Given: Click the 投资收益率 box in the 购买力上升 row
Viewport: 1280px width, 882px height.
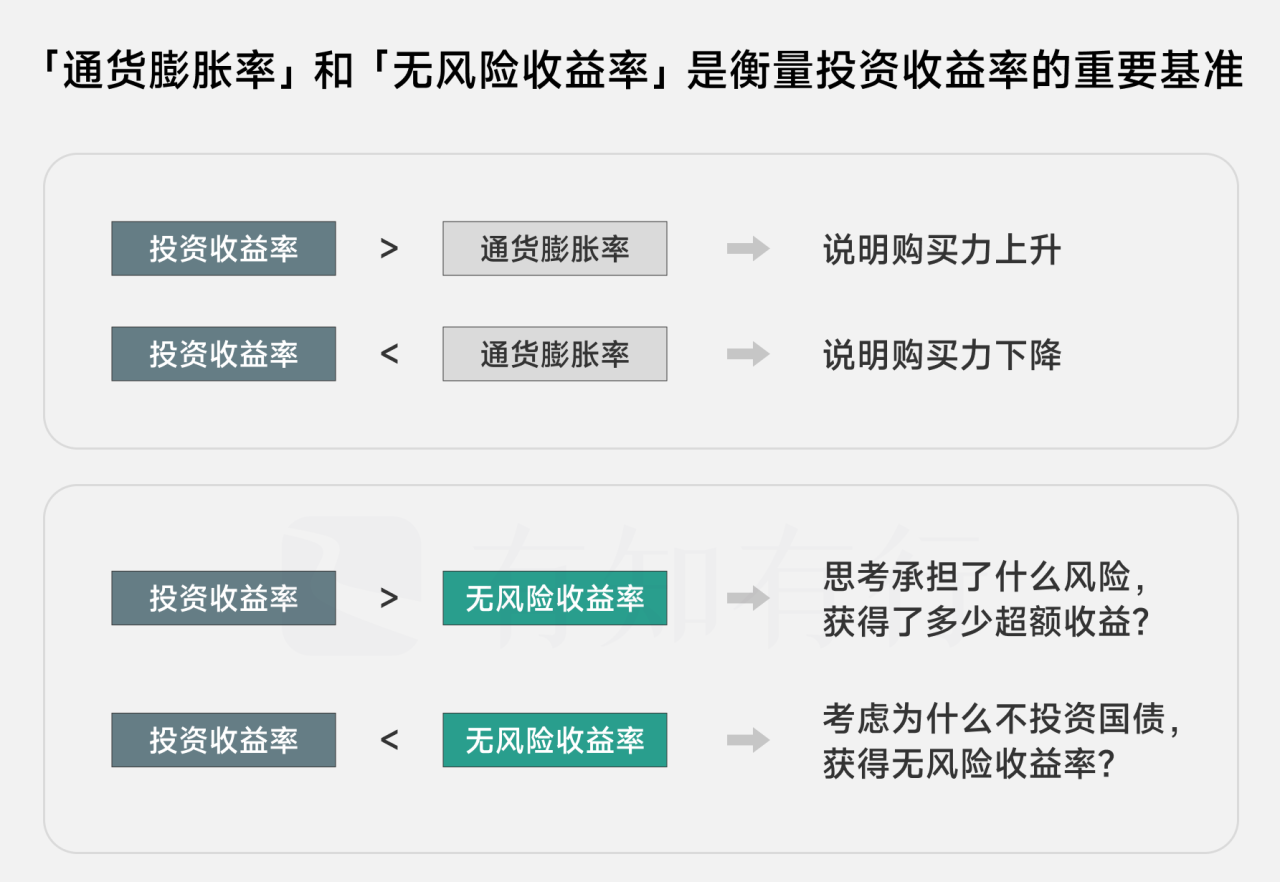Looking at the screenshot, I should pos(223,249).
